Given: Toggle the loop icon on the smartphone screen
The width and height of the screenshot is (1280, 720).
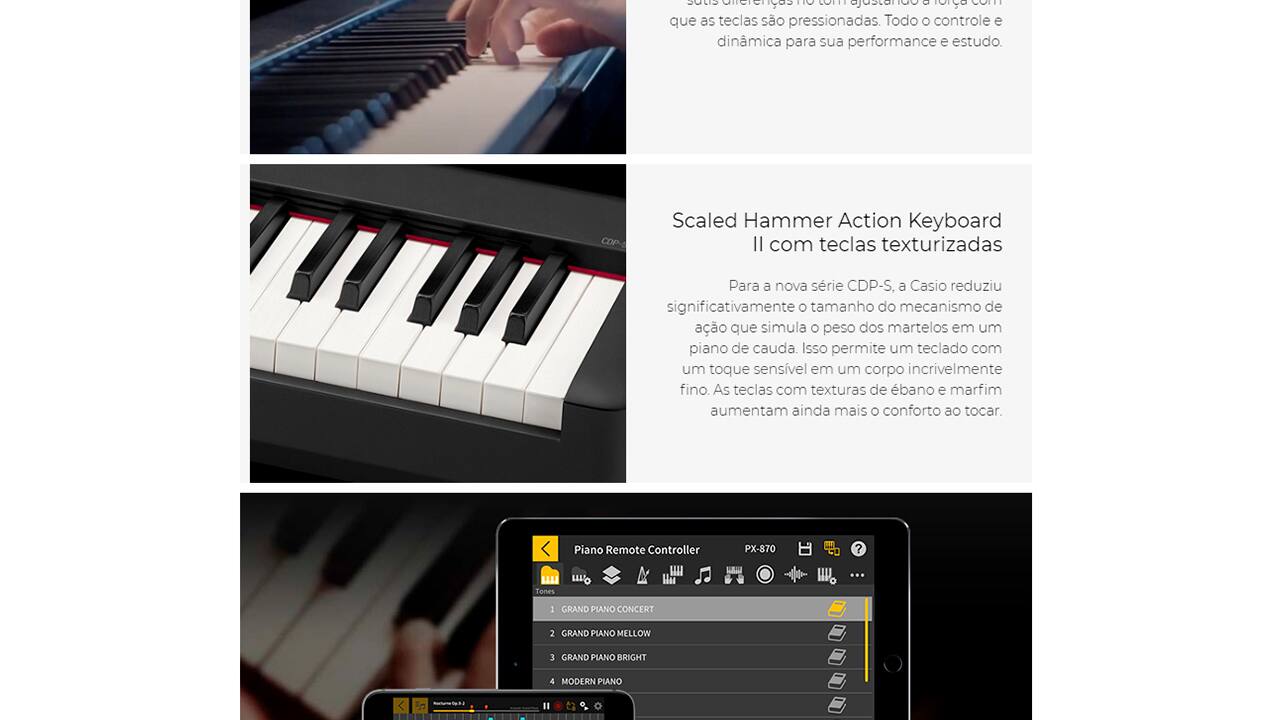Looking at the screenshot, I should click(x=570, y=705).
